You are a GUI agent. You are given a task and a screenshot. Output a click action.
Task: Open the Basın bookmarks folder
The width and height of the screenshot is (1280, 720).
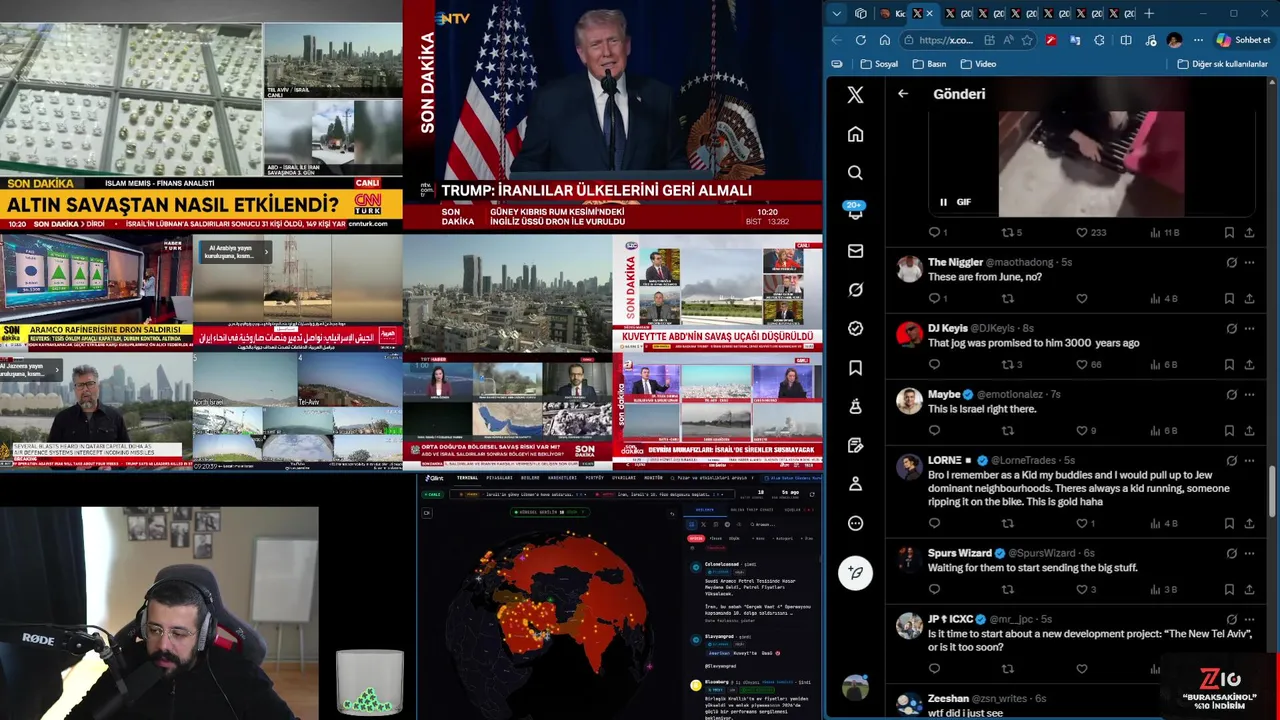[x=929, y=64]
